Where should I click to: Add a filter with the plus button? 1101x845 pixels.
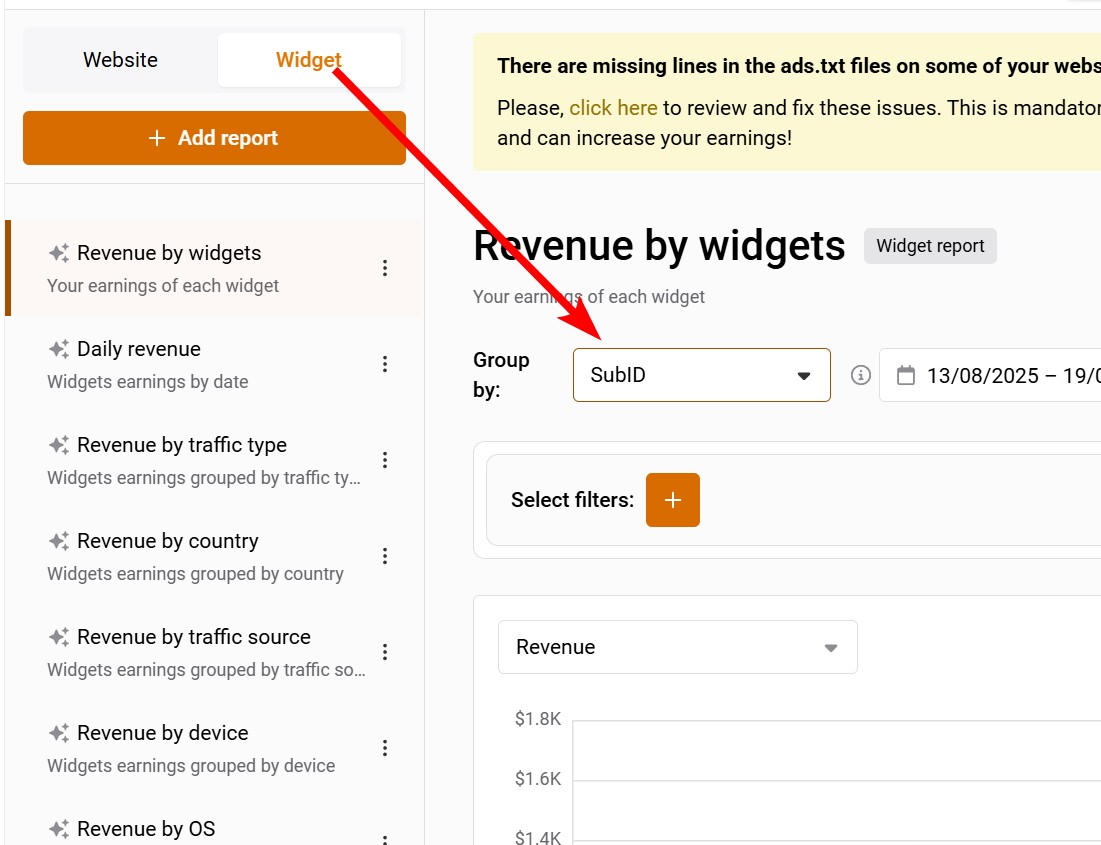(x=673, y=500)
